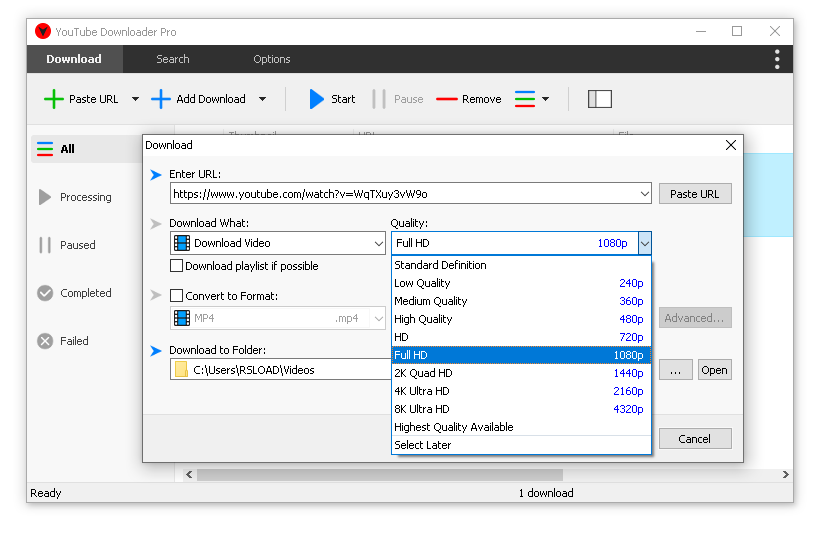Click the 'Ready' status text

(x=46, y=493)
